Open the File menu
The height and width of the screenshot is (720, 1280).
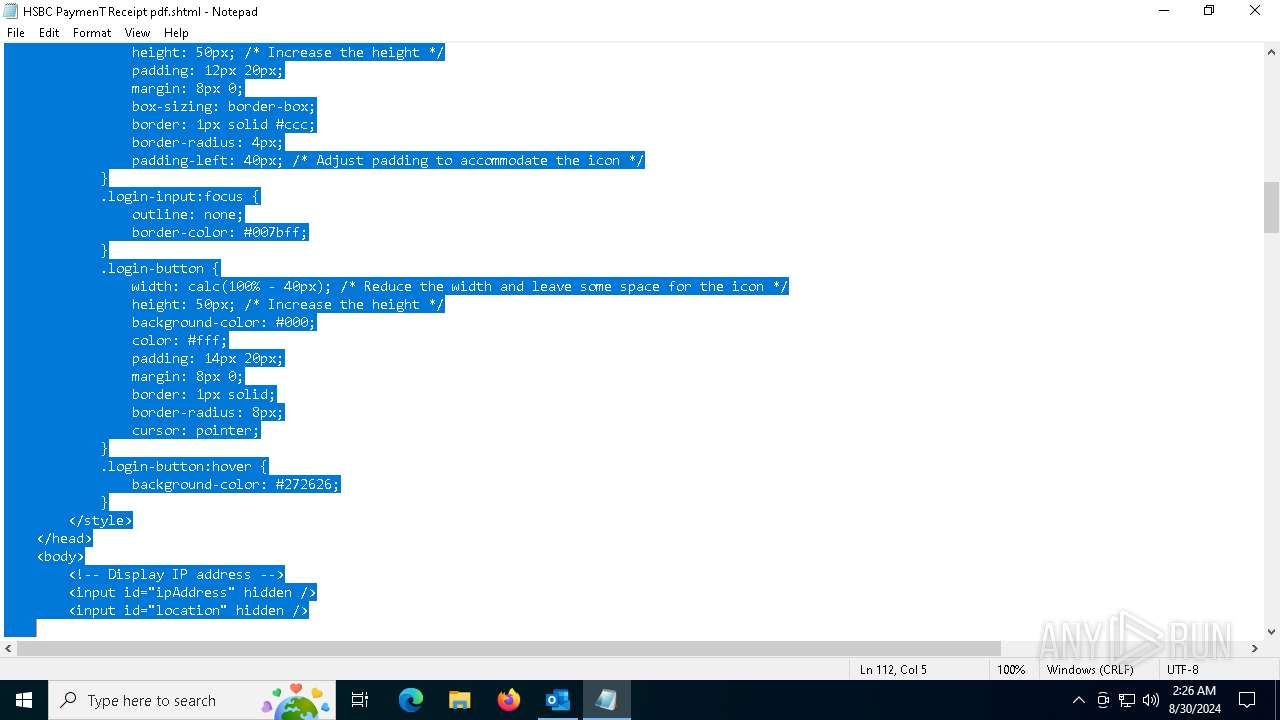pos(16,33)
